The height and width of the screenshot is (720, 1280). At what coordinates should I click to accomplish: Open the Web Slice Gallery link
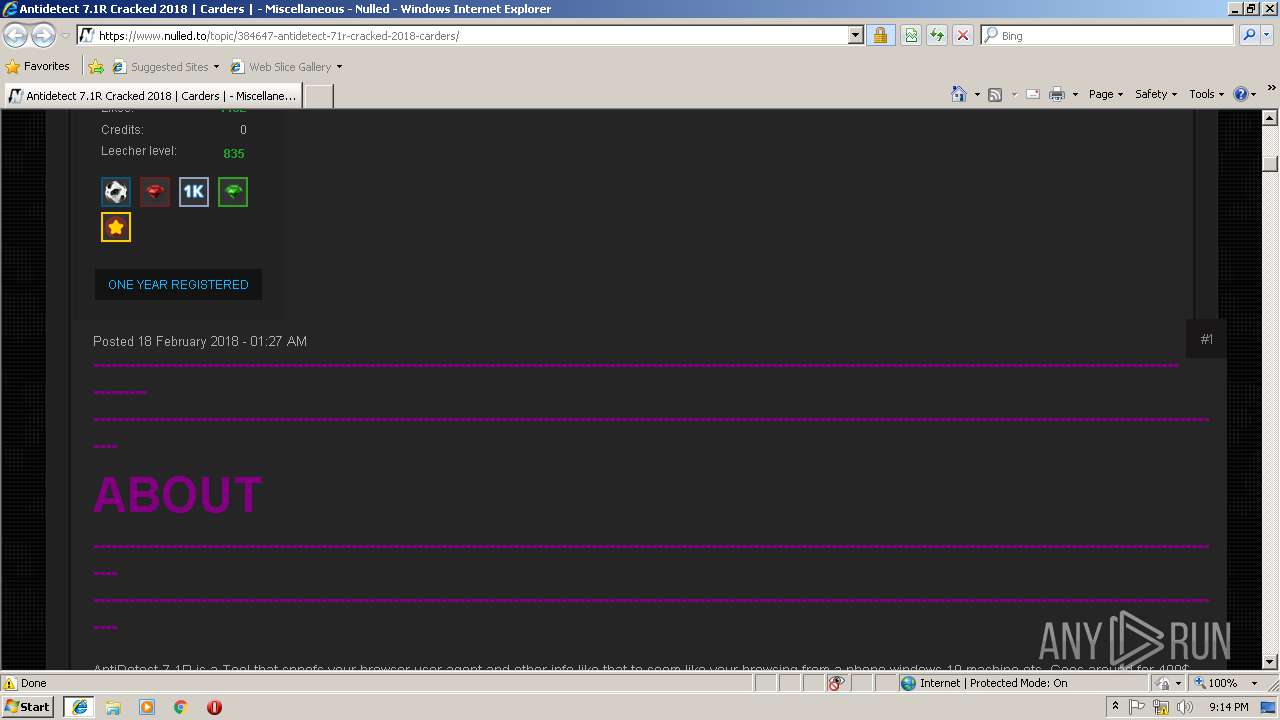[x=286, y=67]
